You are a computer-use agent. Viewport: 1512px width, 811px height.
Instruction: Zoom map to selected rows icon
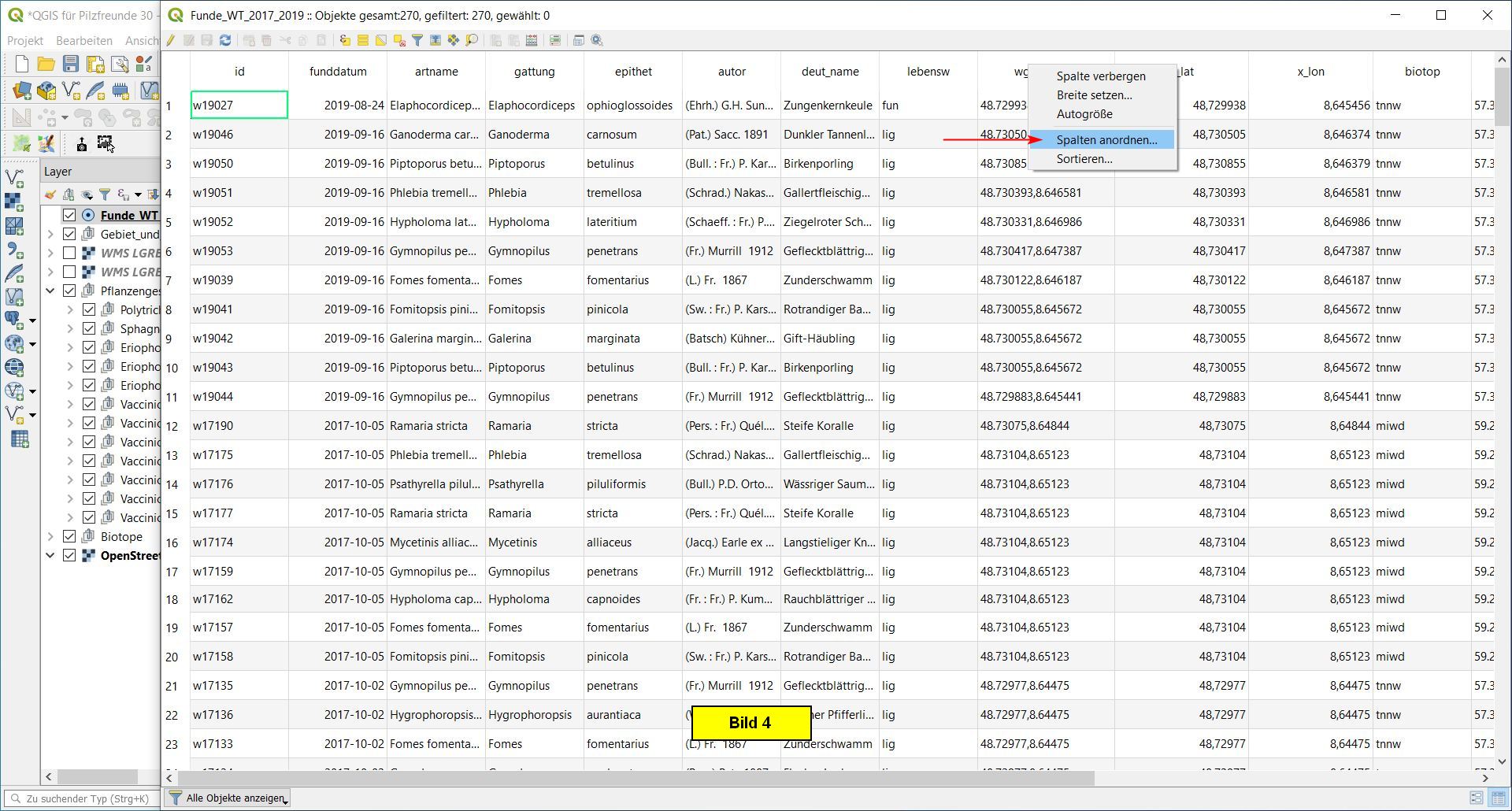(x=472, y=40)
